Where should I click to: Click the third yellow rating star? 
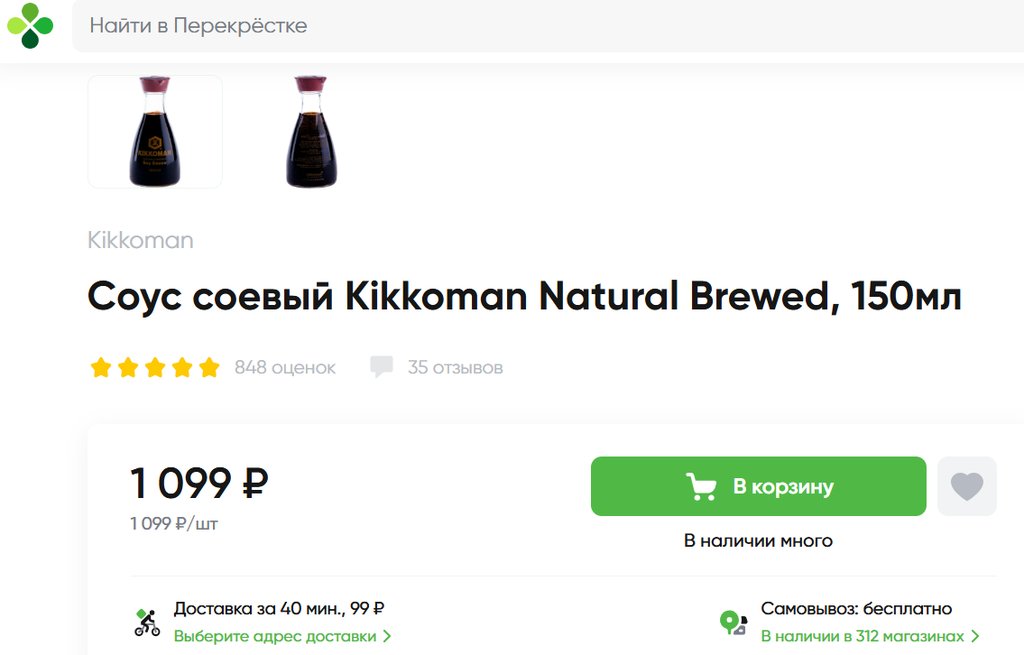155,367
